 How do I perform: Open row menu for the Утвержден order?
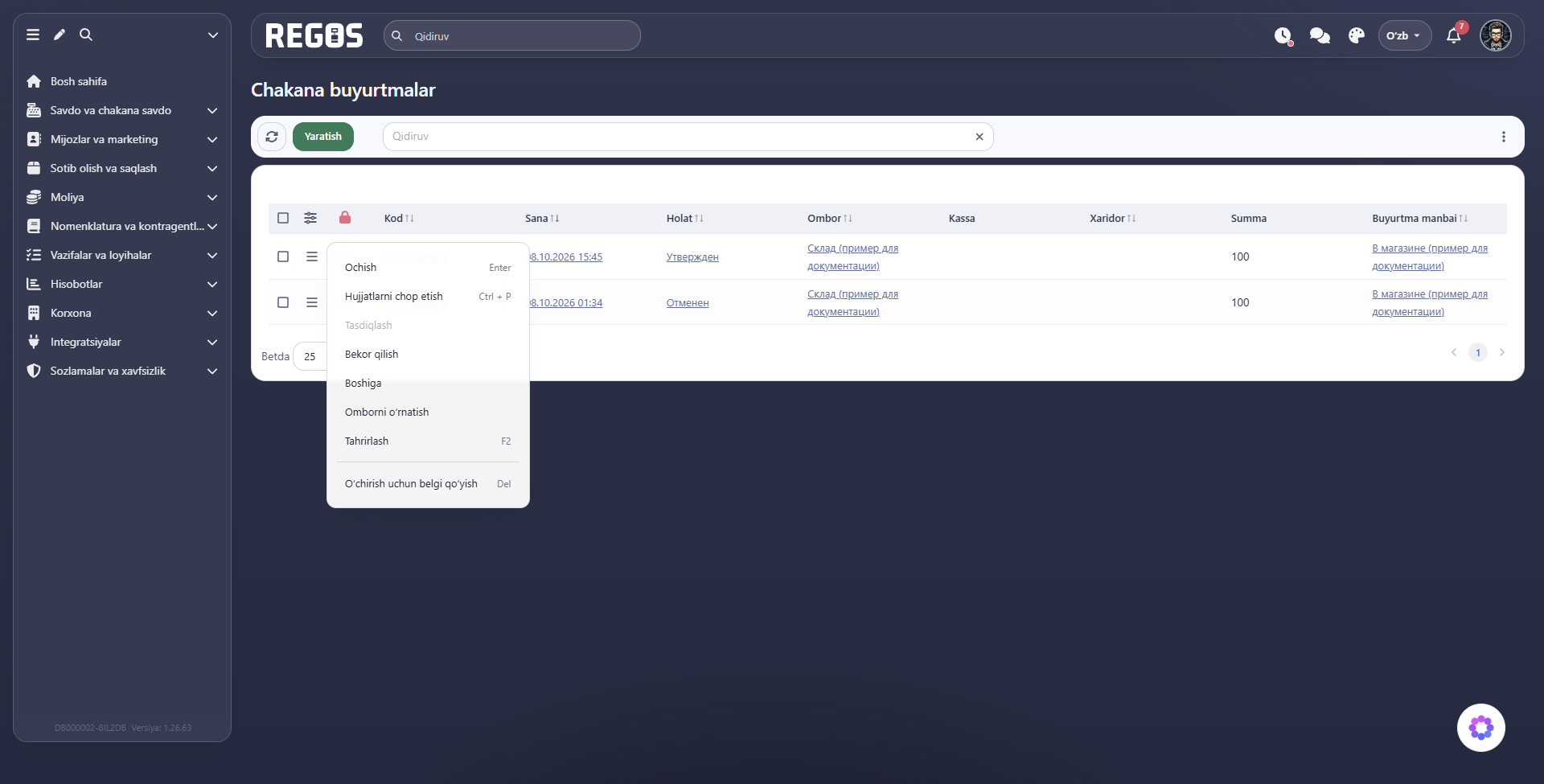coord(312,257)
